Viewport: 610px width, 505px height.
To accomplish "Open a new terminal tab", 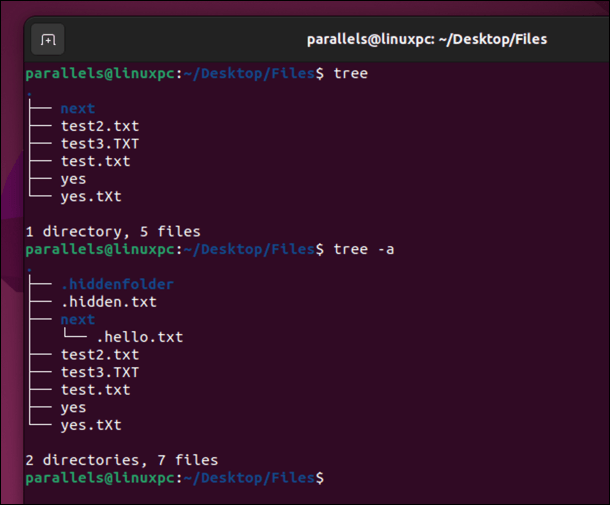I will click(47, 40).
